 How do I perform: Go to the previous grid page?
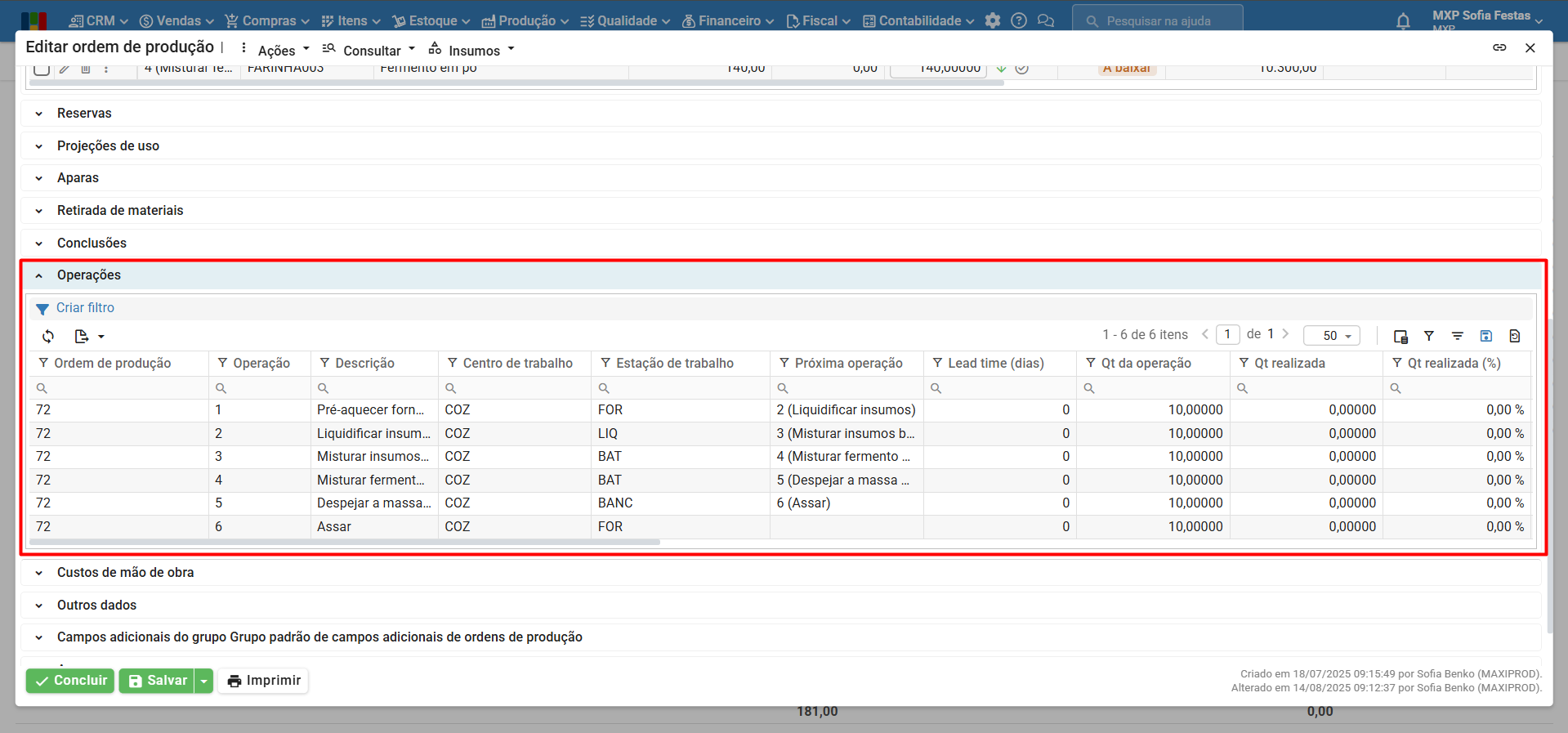pyautogui.click(x=1205, y=334)
